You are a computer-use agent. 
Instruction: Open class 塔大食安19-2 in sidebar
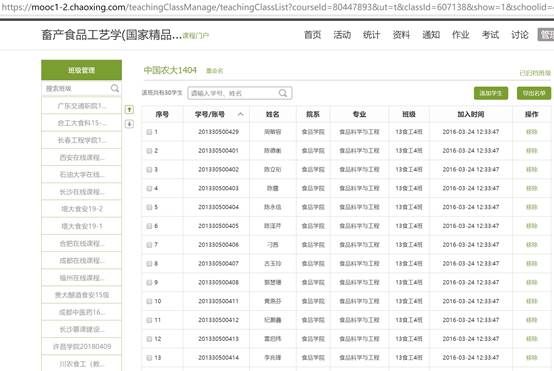[82, 209]
